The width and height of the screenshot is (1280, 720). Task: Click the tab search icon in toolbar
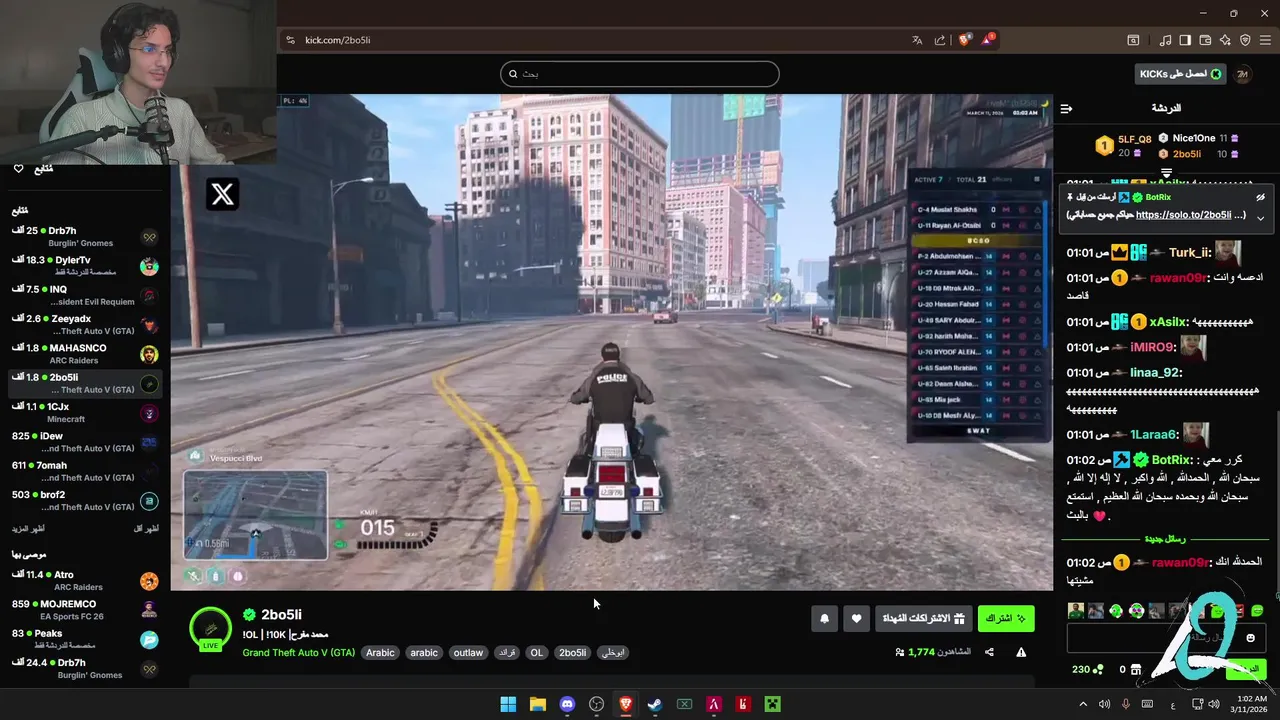click(1133, 40)
